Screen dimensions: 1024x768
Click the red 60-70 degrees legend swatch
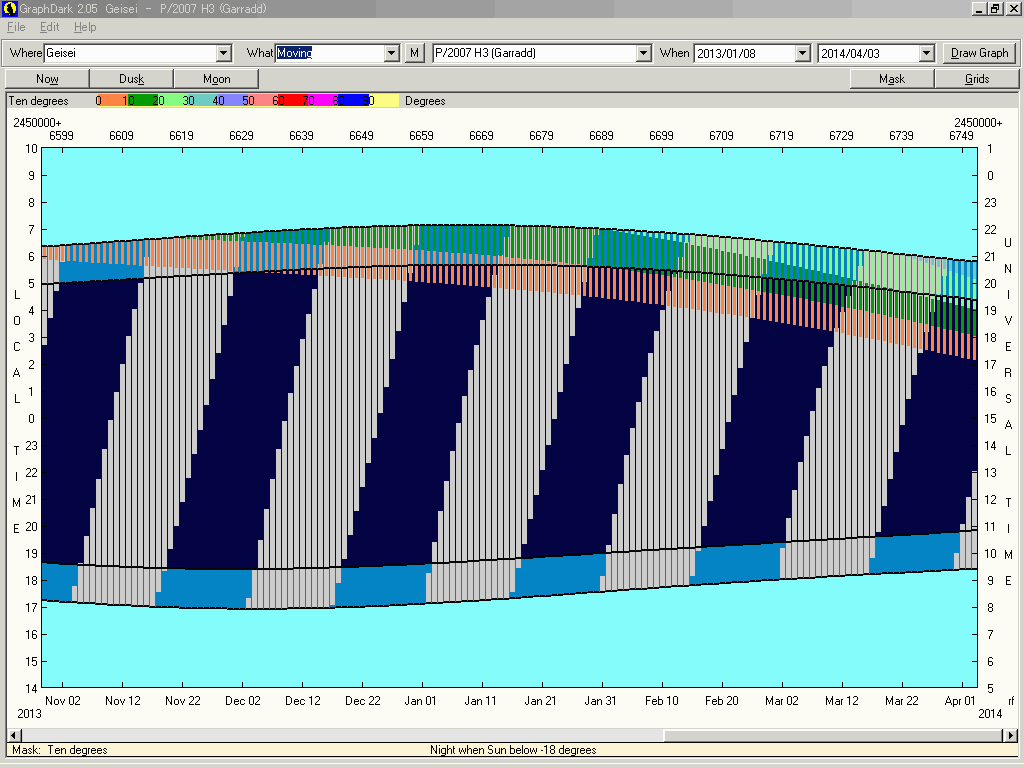(x=292, y=101)
